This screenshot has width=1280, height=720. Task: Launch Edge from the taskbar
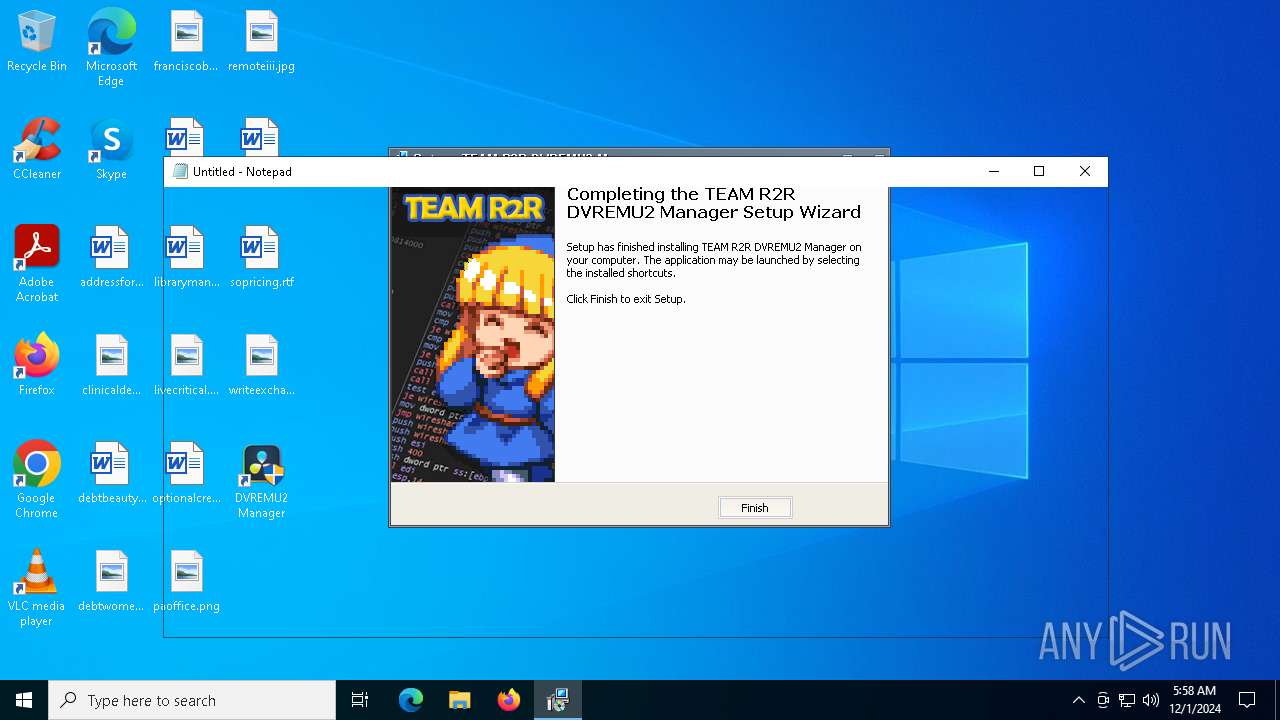[411, 700]
